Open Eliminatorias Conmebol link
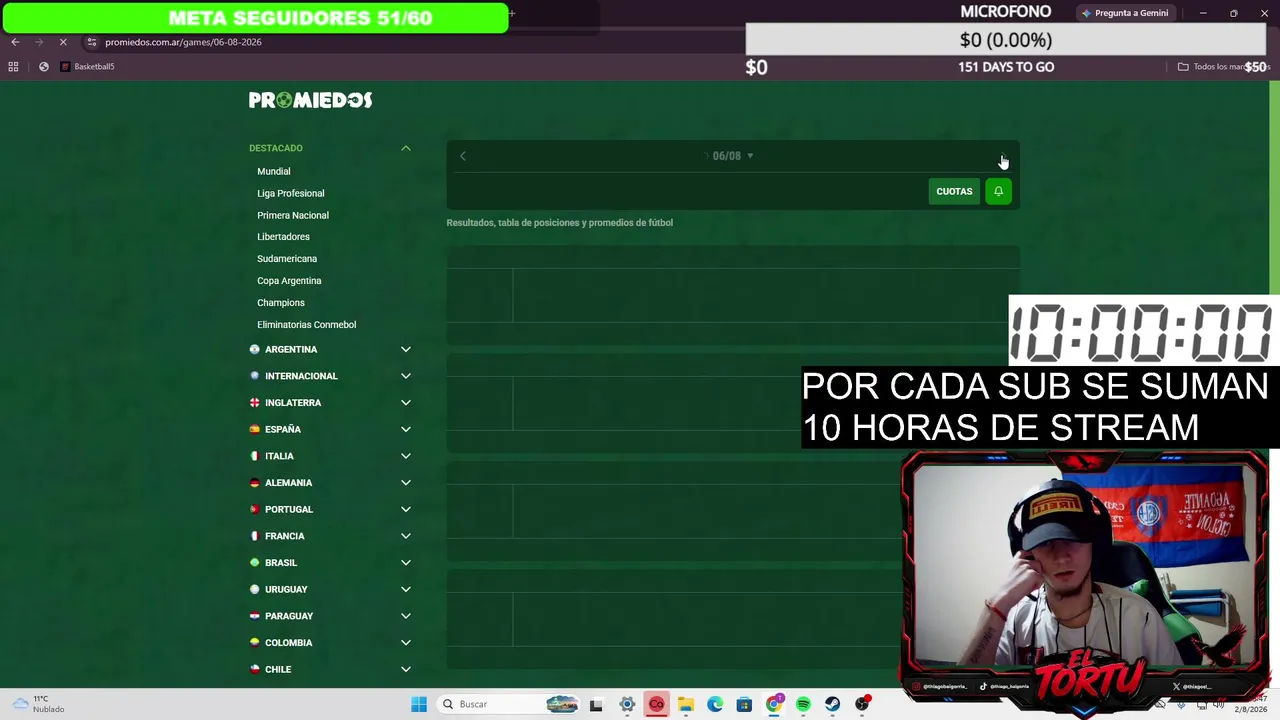1280x720 pixels. pos(307,325)
